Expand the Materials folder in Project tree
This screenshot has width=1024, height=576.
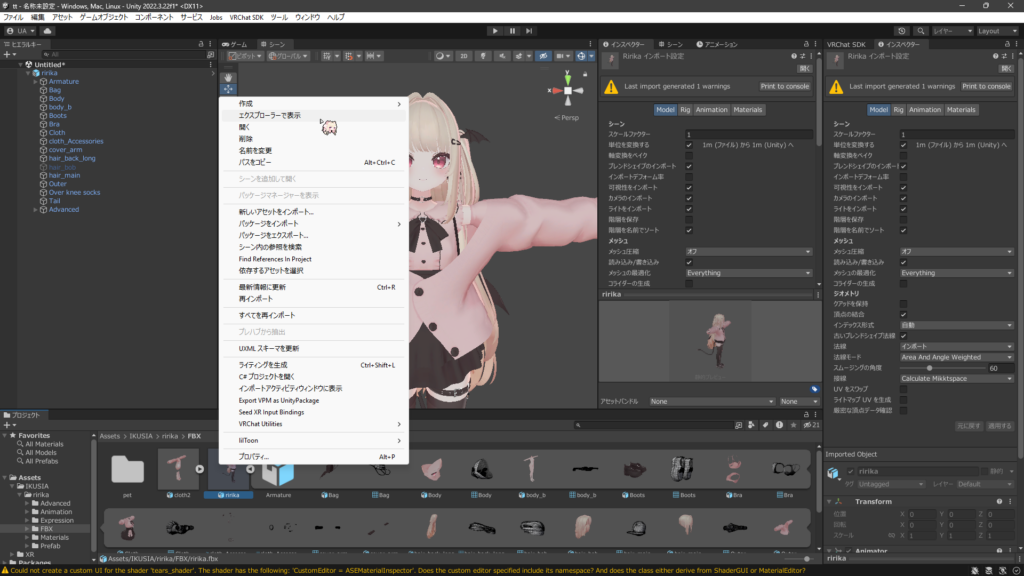(27, 537)
